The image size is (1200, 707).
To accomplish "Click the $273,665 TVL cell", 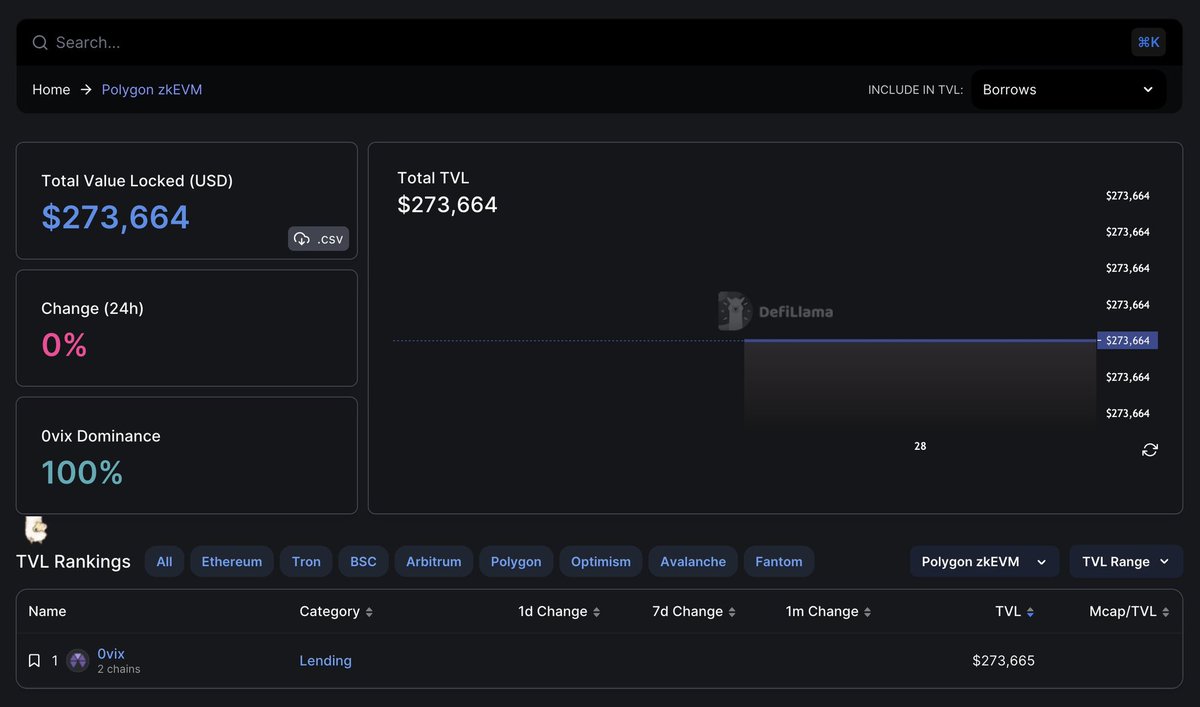I will tap(1003, 660).
